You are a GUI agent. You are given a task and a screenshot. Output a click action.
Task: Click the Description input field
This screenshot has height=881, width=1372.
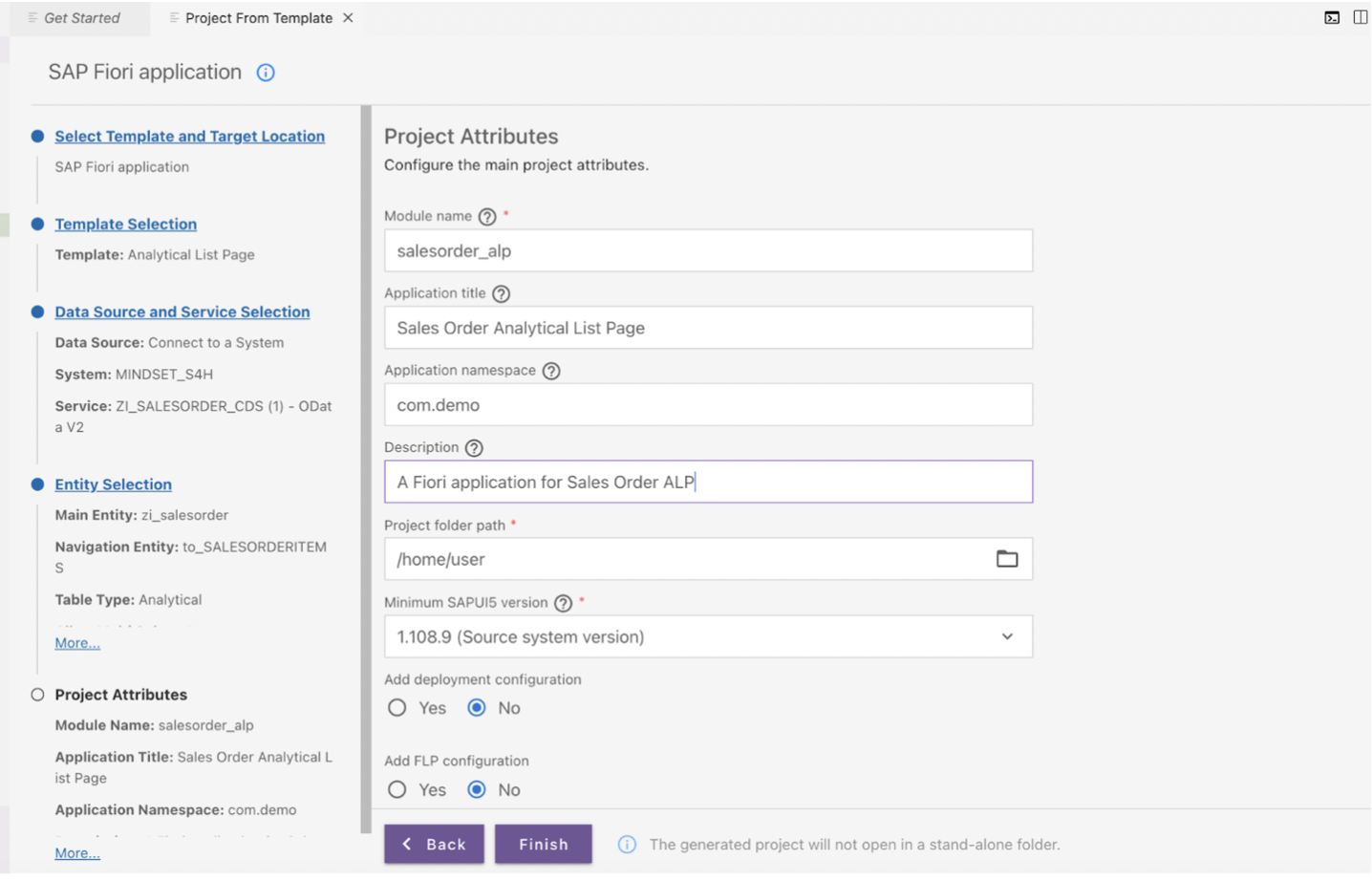(x=708, y=482)
